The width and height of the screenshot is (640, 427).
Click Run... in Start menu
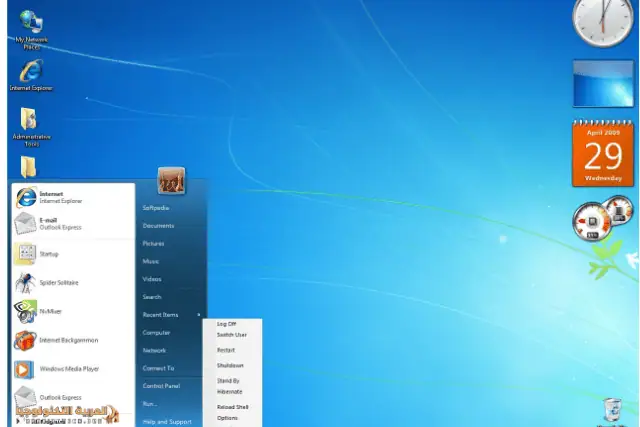click(x=150, y=404)
